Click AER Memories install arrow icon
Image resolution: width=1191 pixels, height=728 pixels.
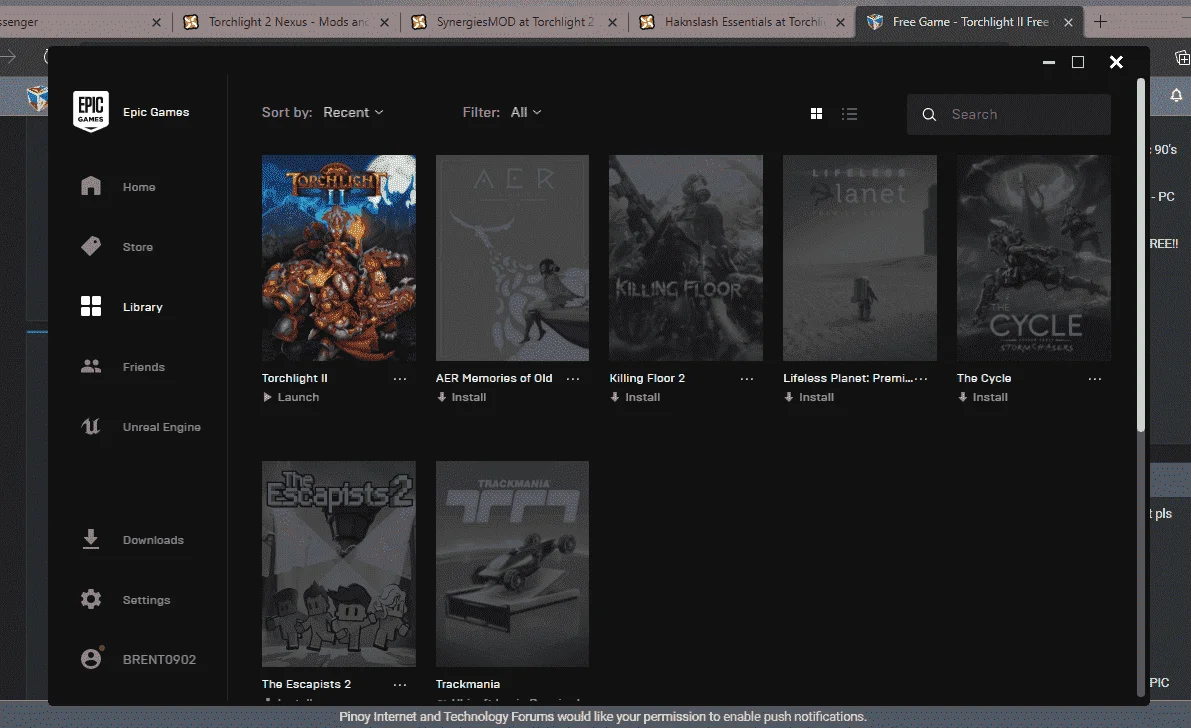441,397
